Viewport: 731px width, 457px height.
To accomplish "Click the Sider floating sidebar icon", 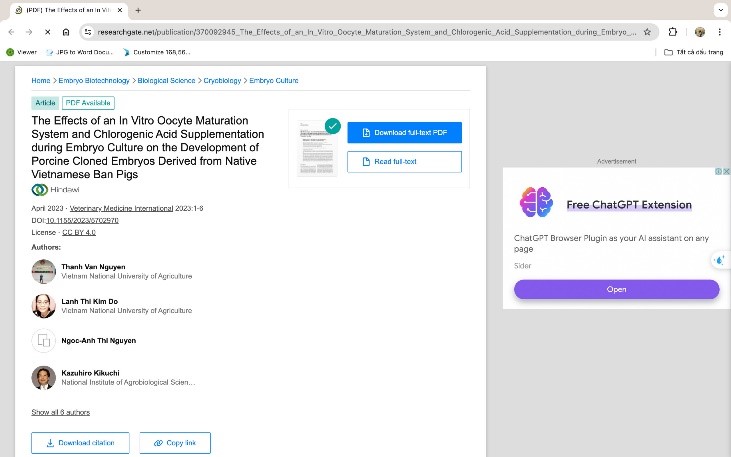I will click(x=719, y=260).
